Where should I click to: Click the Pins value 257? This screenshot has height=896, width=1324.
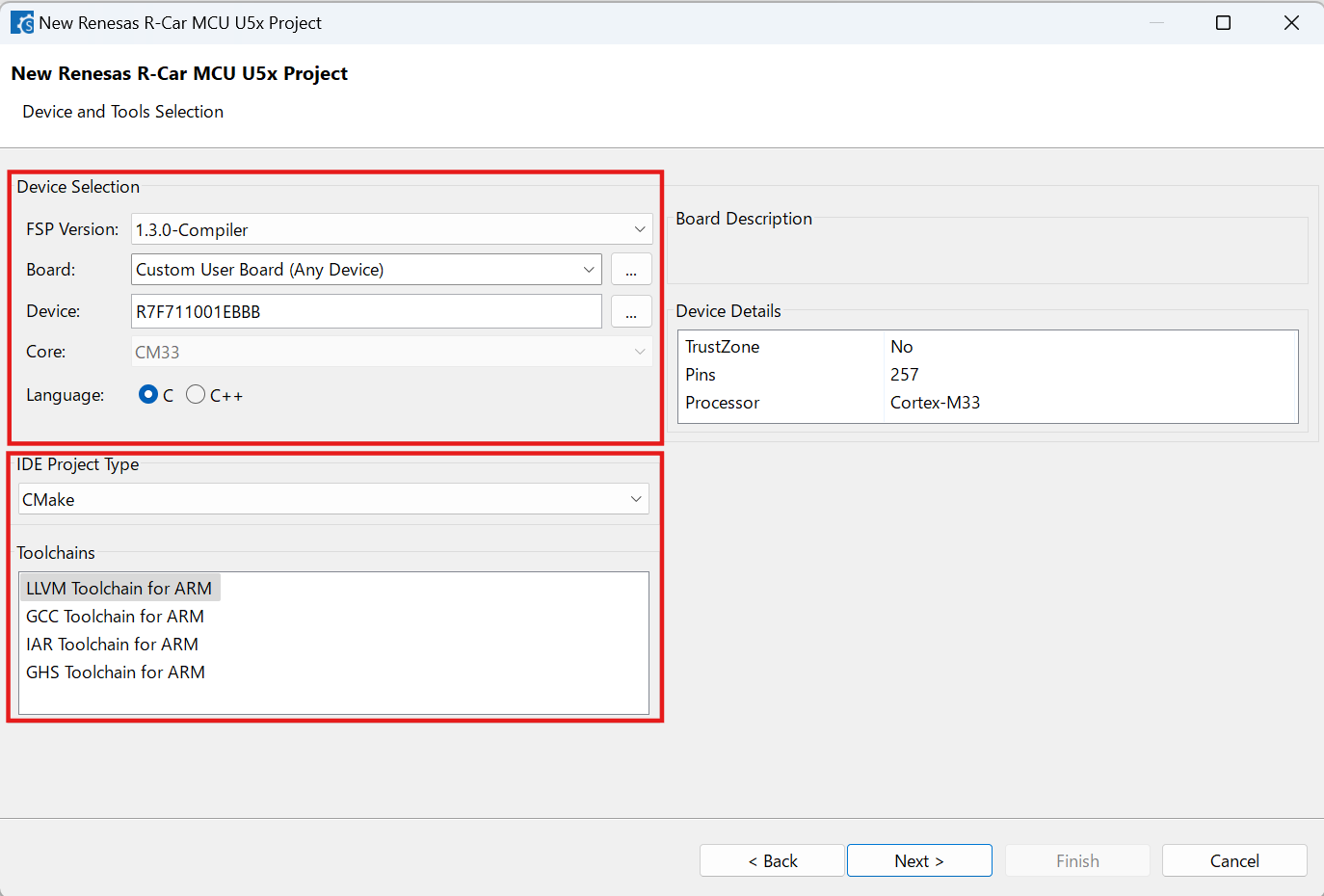pos(905,375)
